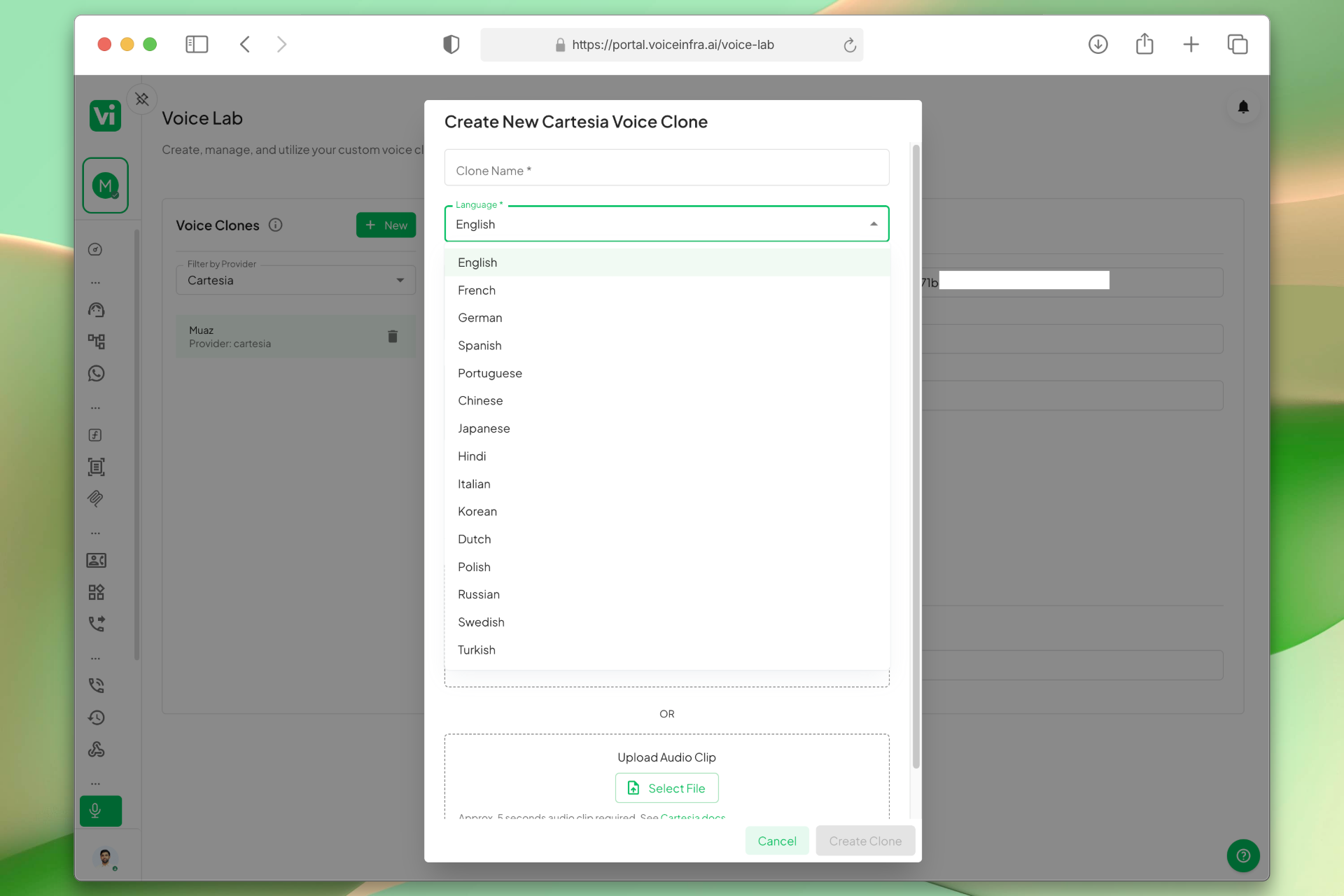1344x896 pixels.
Task: Click the Voice Clones info icon
Action: click(276, 225)
